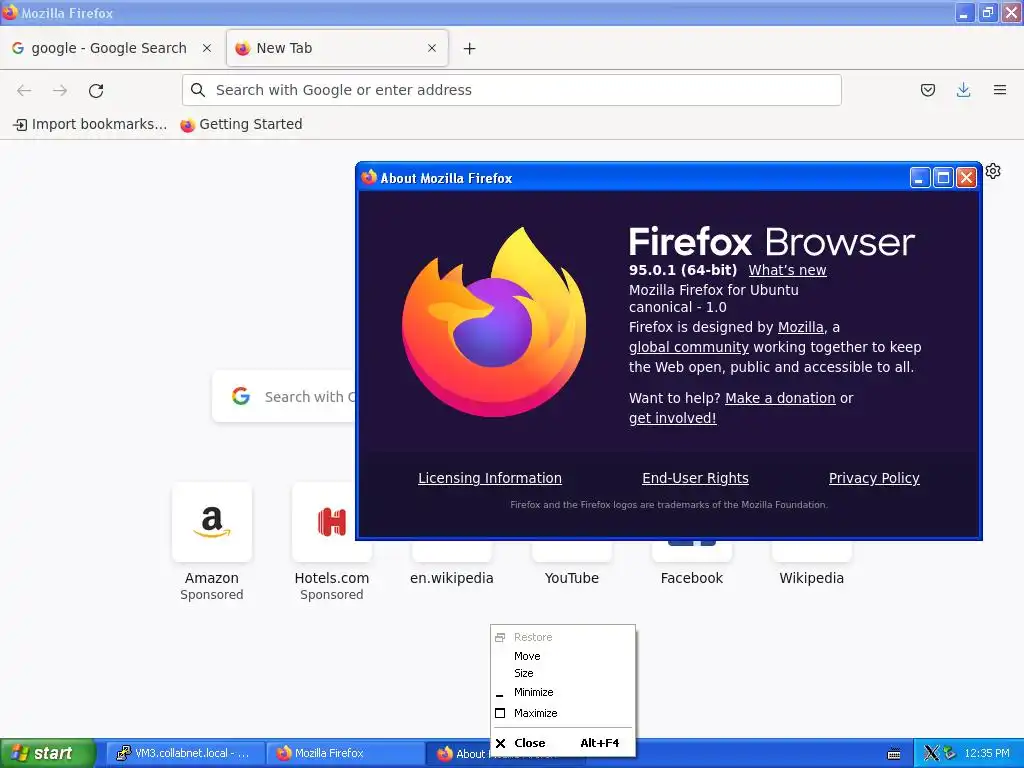Click Make a donation link
The height and width of the screenshot is (768, 1024).
point(780,398)
